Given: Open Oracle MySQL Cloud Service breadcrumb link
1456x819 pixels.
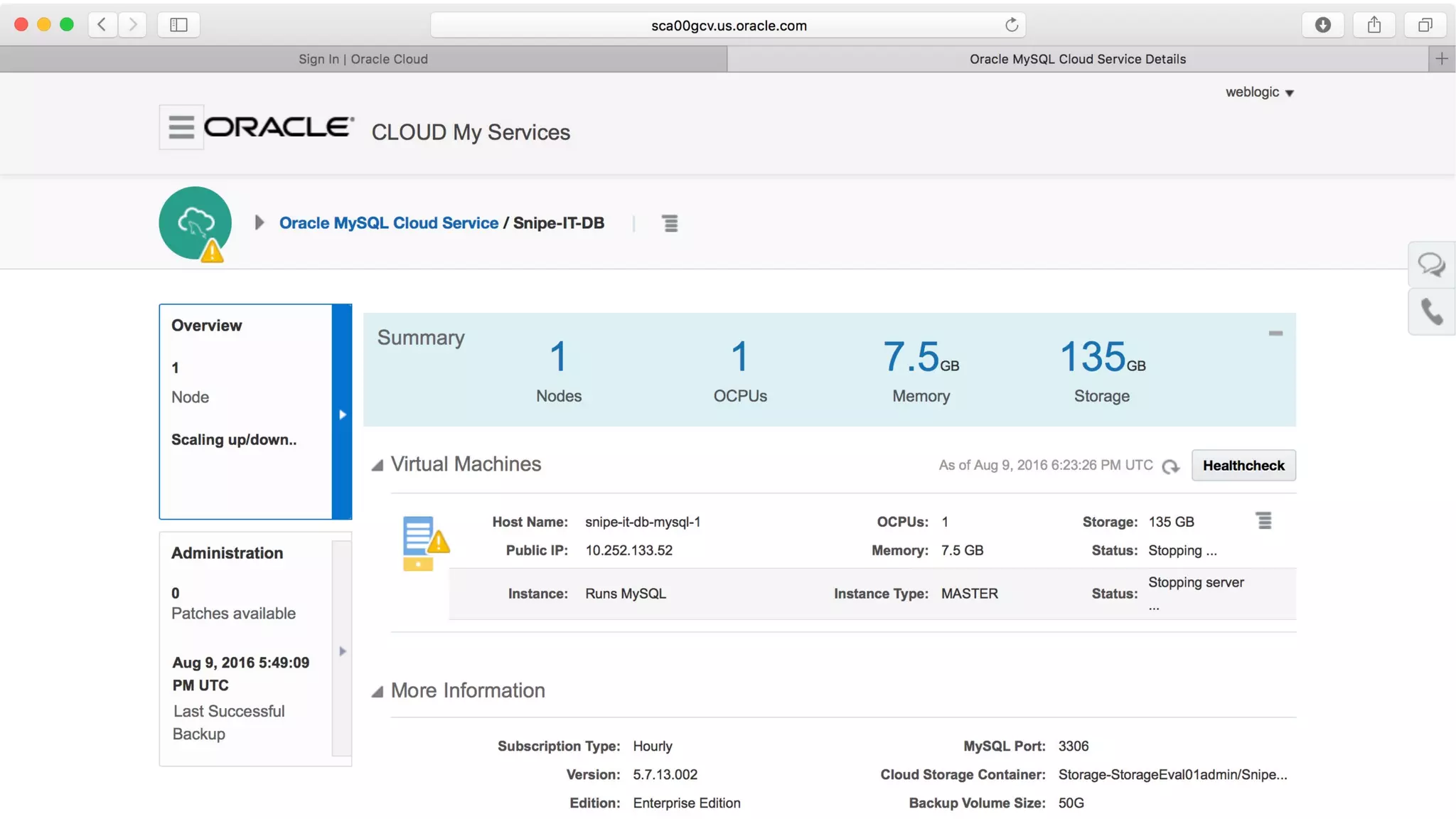Looking at the screenshot, I should 388,223.
